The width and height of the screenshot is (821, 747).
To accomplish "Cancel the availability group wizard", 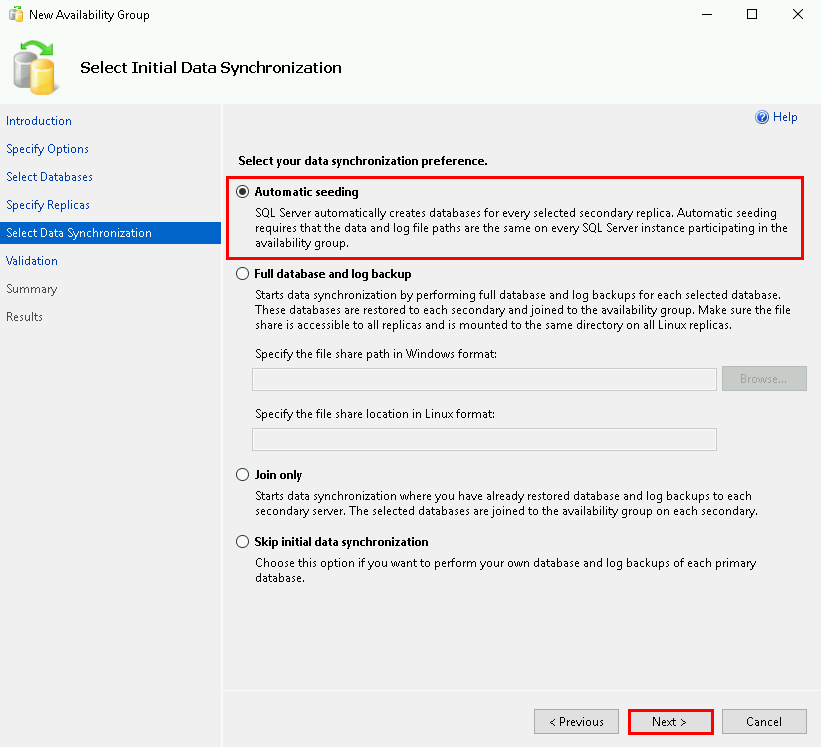I will click(764, 722).
